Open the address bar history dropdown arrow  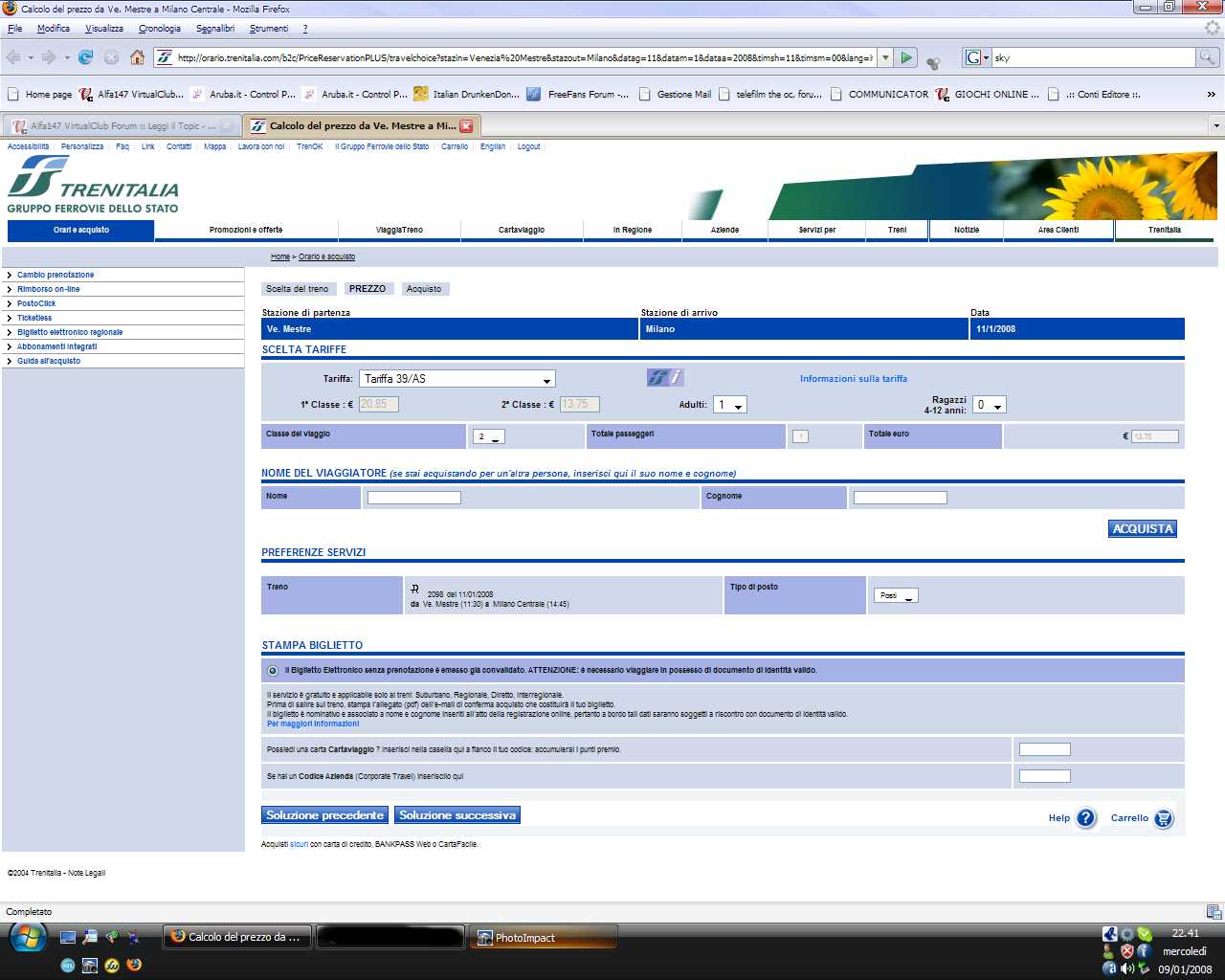[885, 57]
